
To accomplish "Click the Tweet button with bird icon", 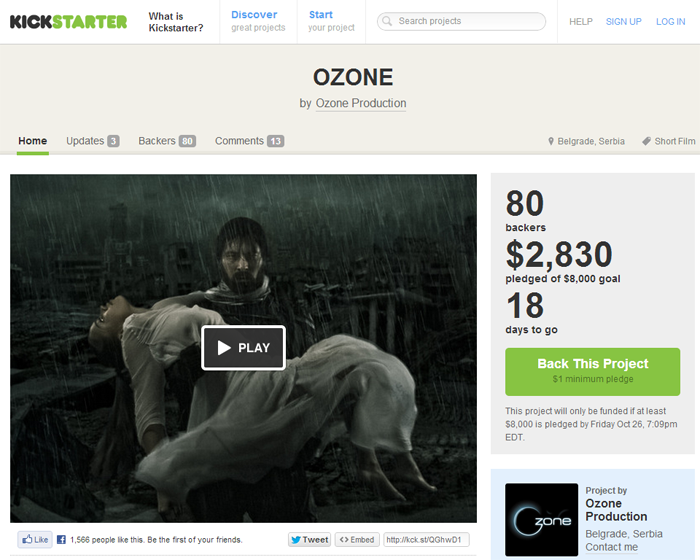I will pos(309,539).
